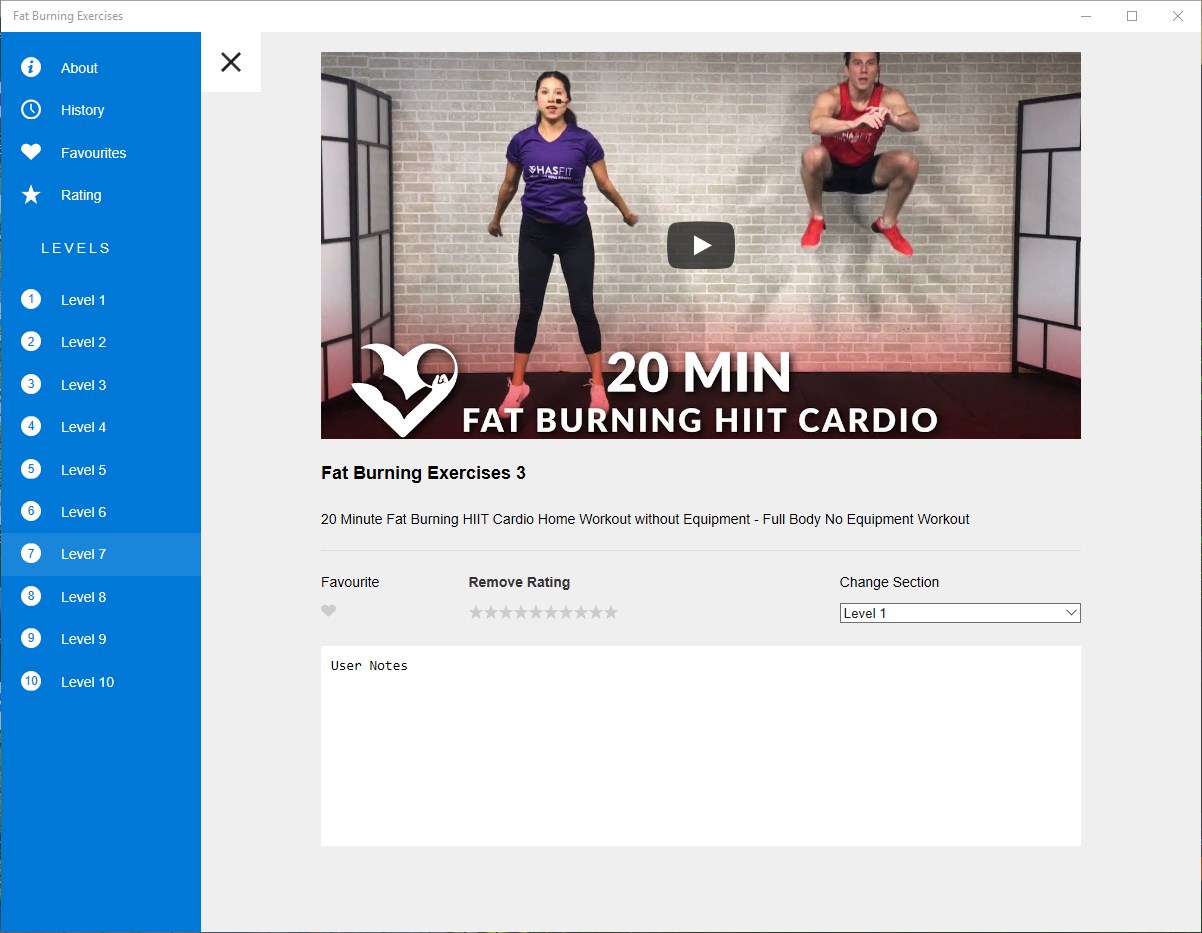The image size is (1202, 933).
Task: Select the Level 1 circle badge
Action: pyautogui.click(x=30, y=299)
